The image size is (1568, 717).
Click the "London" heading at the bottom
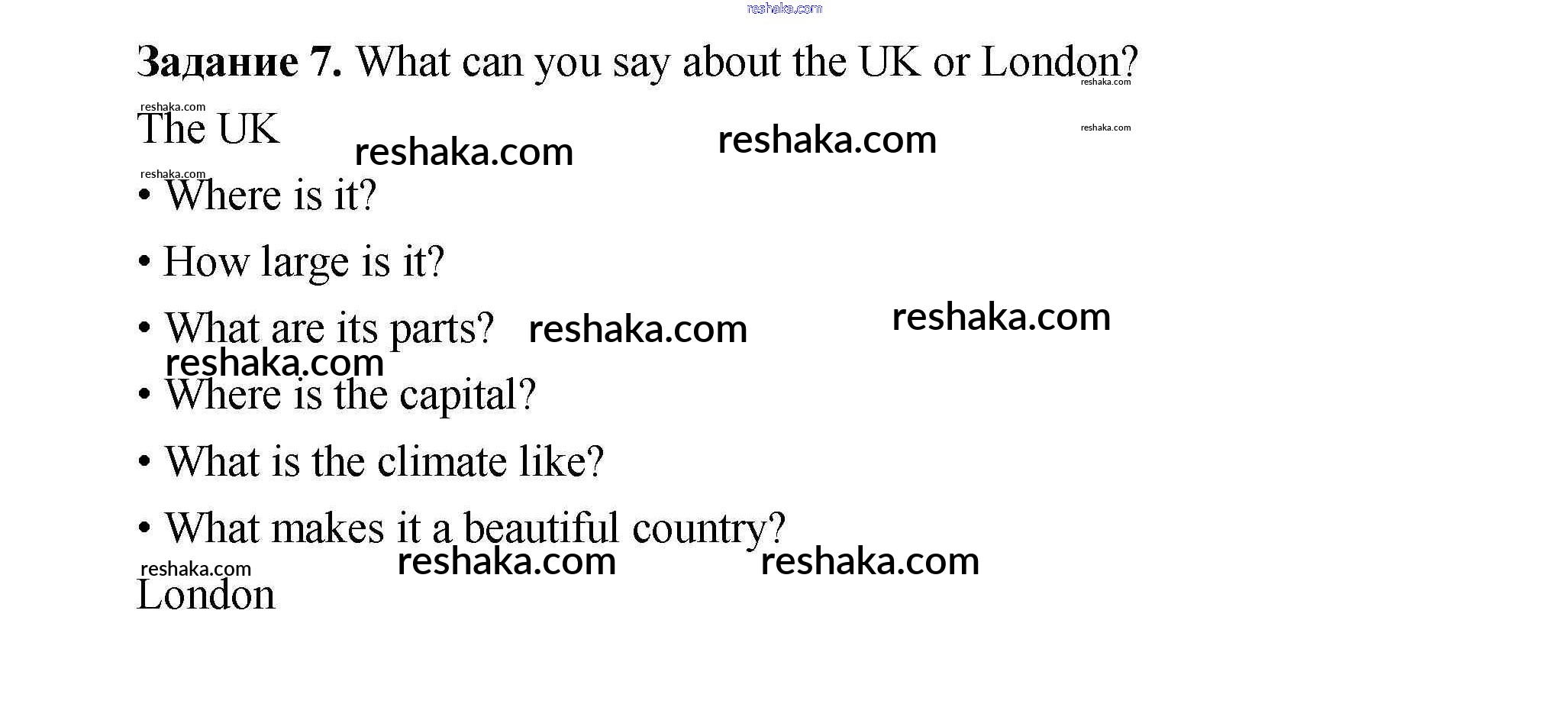(x=206, y=596)
